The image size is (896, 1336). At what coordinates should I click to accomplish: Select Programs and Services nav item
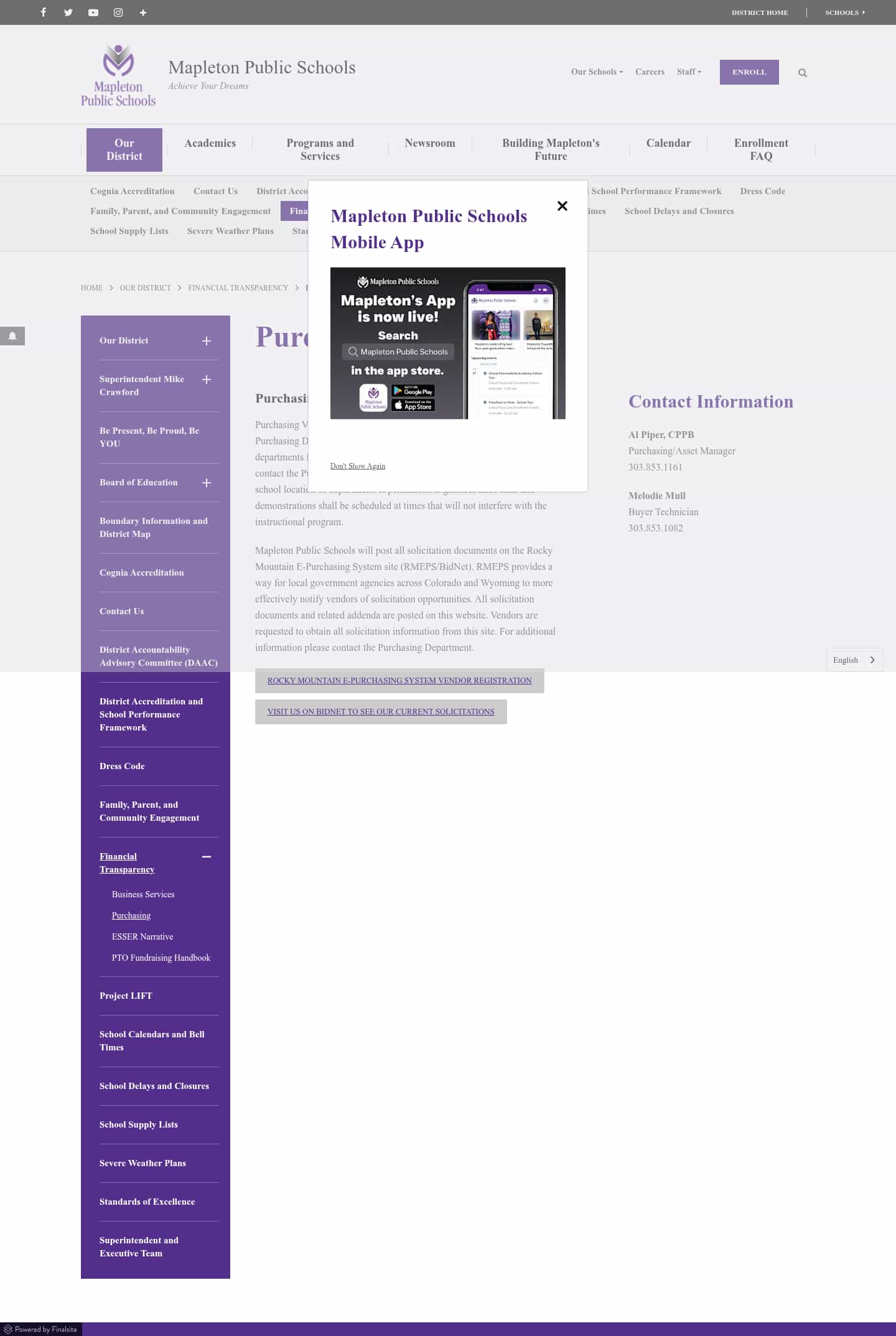coord(320,150)
